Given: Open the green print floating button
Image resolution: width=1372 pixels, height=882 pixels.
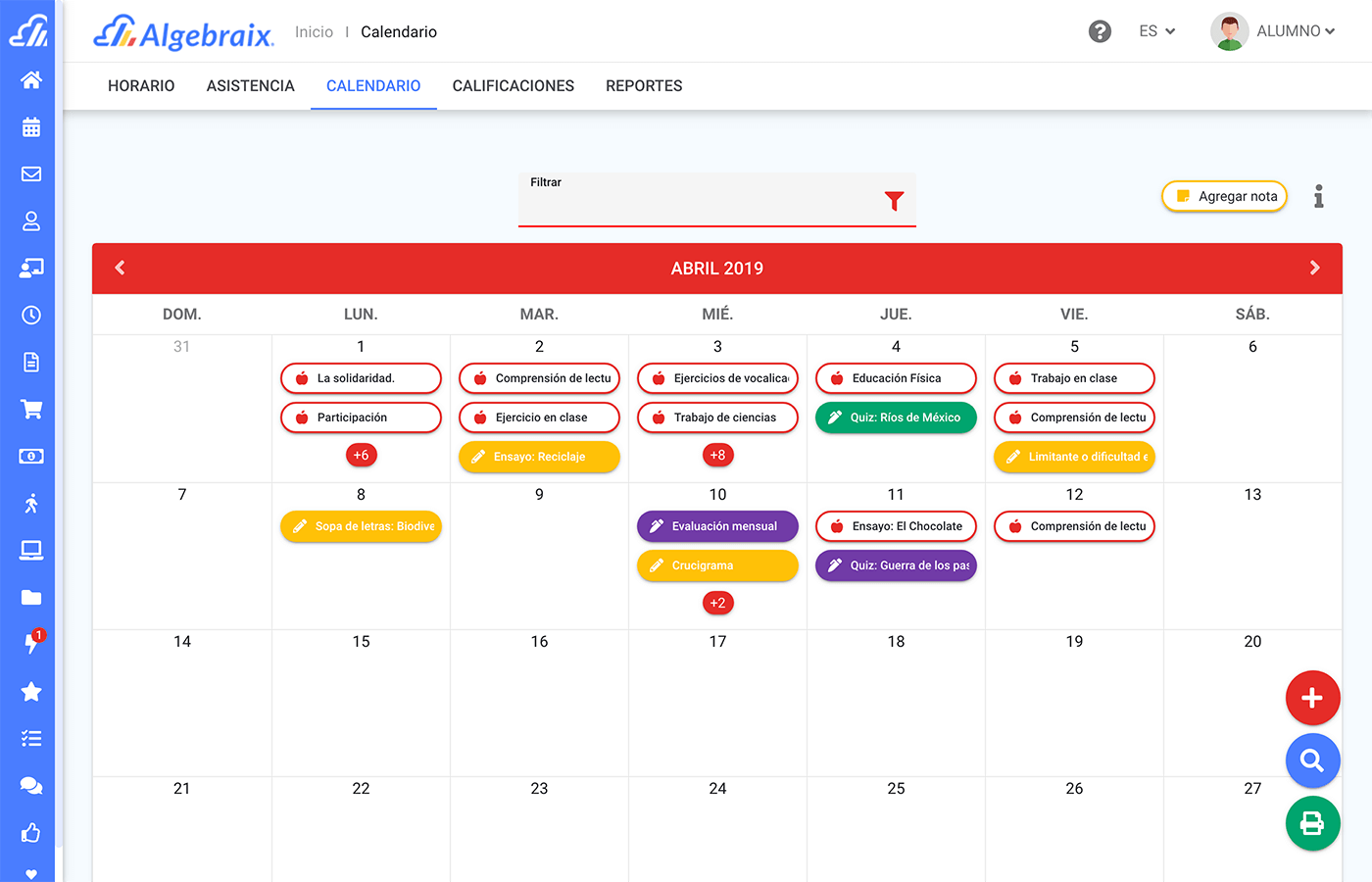Looking at the screenshot, I should [x=1312, y=823].
